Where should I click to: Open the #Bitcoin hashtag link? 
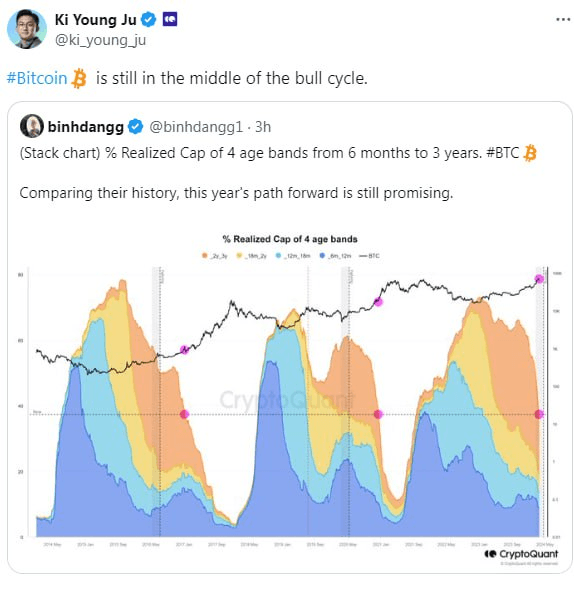(37, 78)
